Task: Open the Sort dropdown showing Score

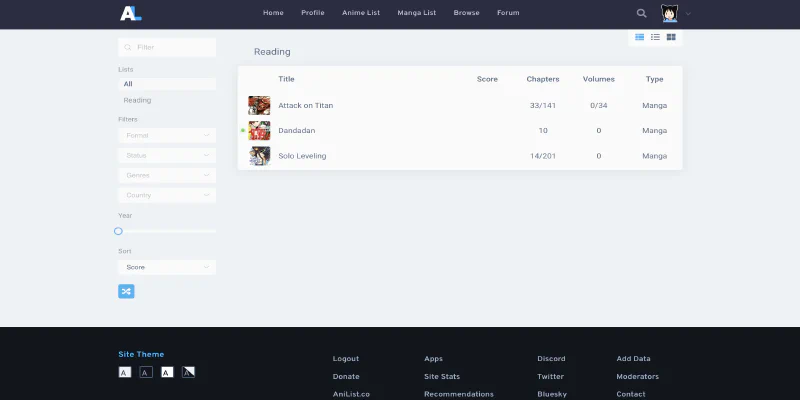Action: click(x=166, y=267)
